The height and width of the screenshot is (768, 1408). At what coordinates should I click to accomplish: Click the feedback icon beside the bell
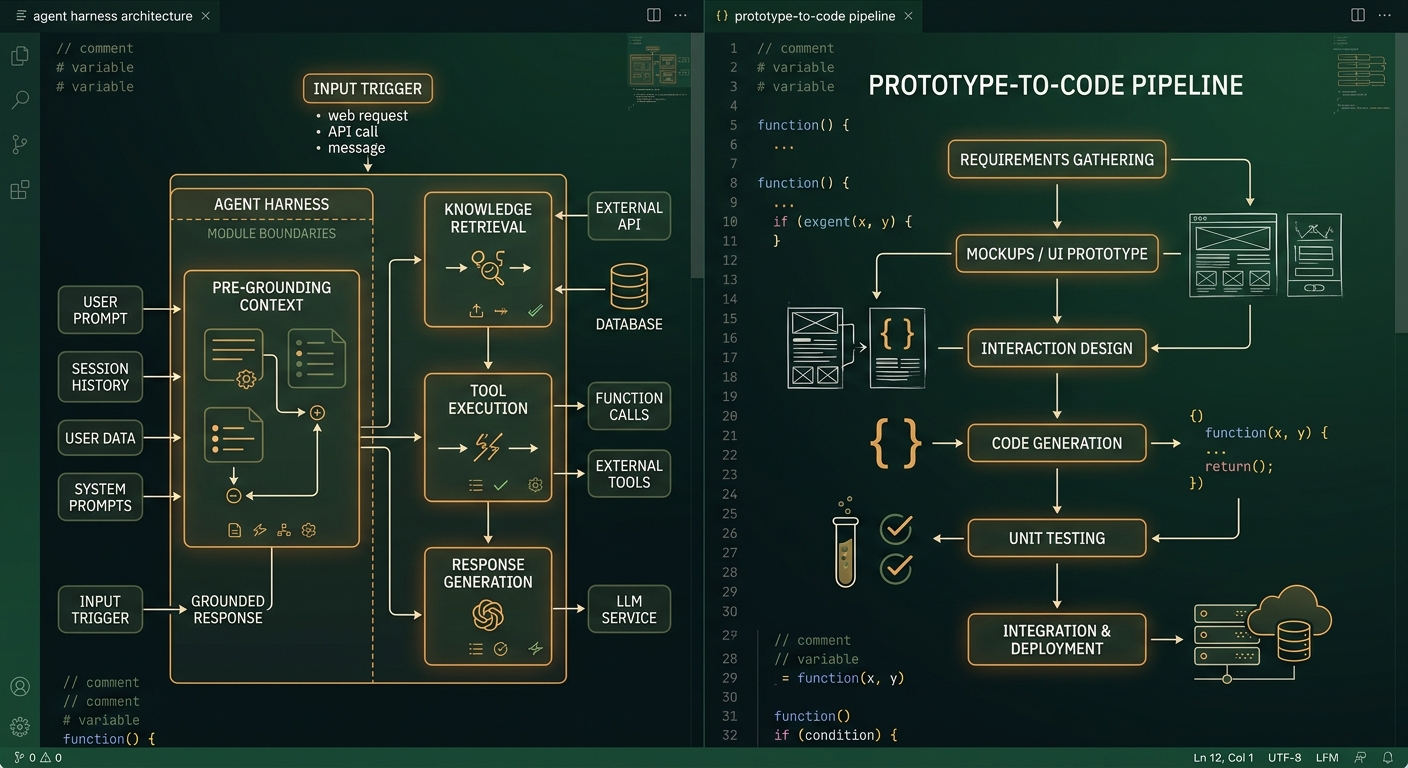(1361, 758)
